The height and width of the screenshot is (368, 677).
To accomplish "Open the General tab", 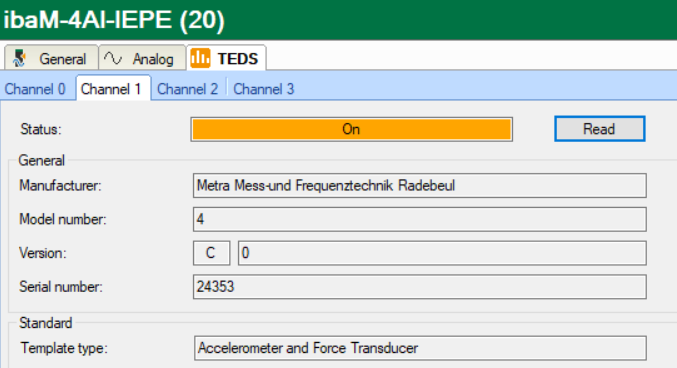I will (x=51, y=58).
